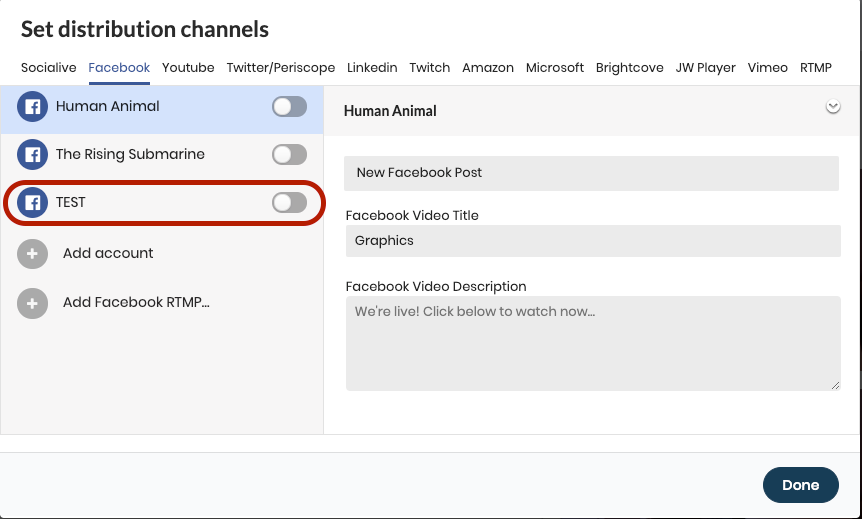The height and width of the screenshot is (519, 862).
Task: Click The Rising Submarine Facebook icon
Action: [x=32, y=154]
